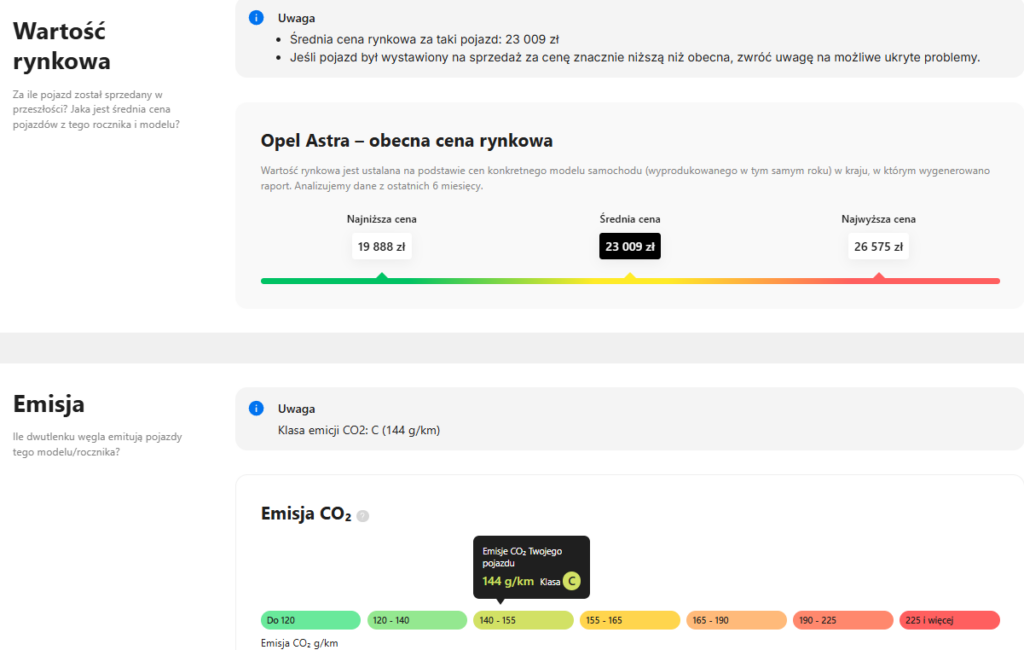Select the yellow average price marker triangle
Viewport: 1024px width, 650px height.
coord(630,275)
